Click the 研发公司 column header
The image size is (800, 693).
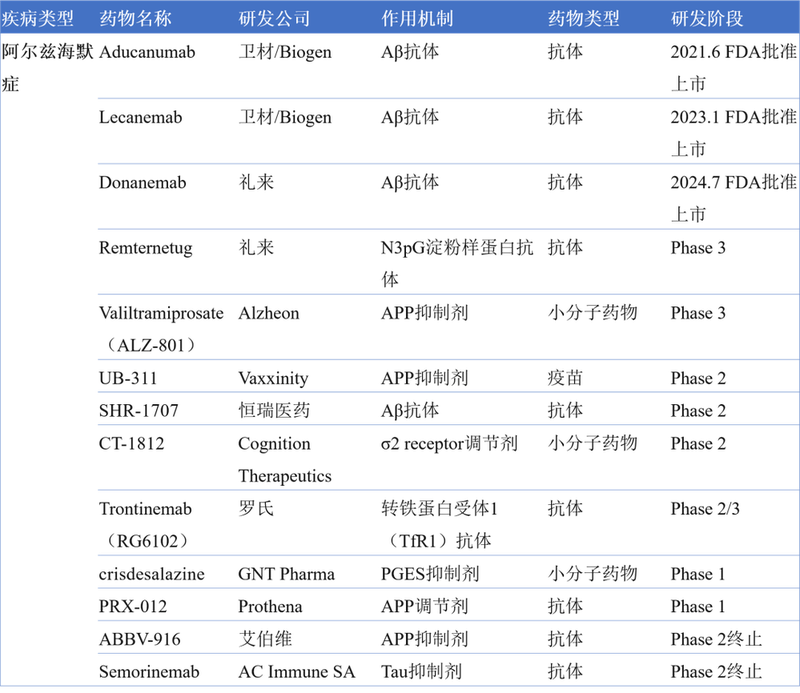click(274, 18)
